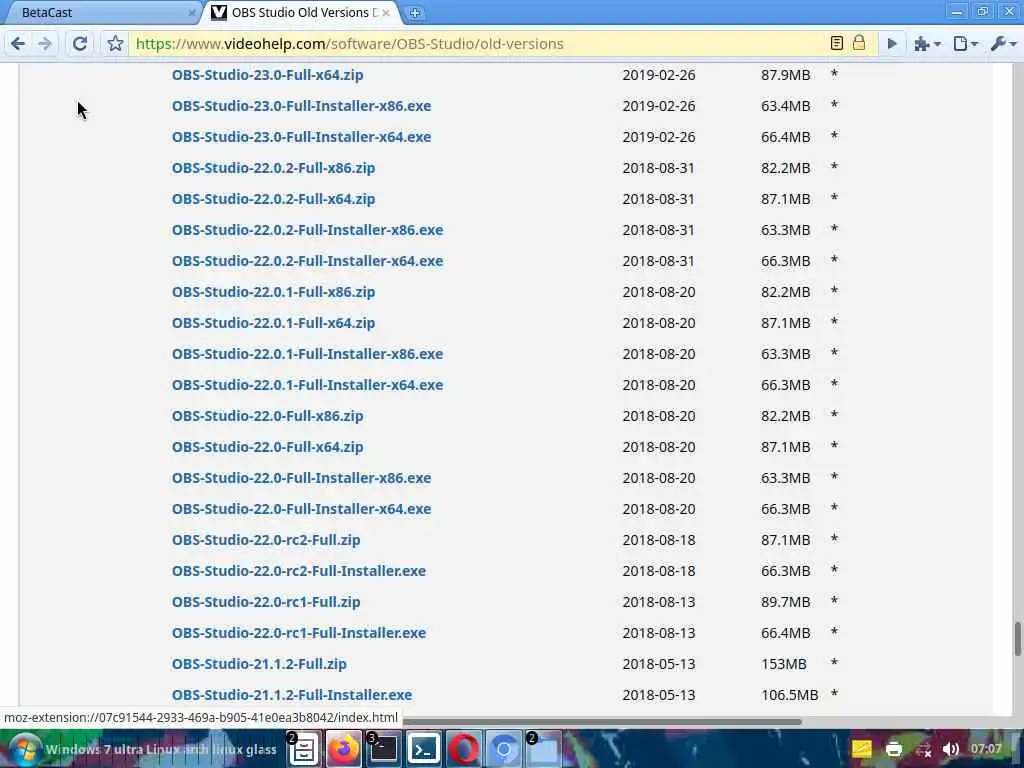
Task: Open the wrench settings menu
Action: 1002,44
